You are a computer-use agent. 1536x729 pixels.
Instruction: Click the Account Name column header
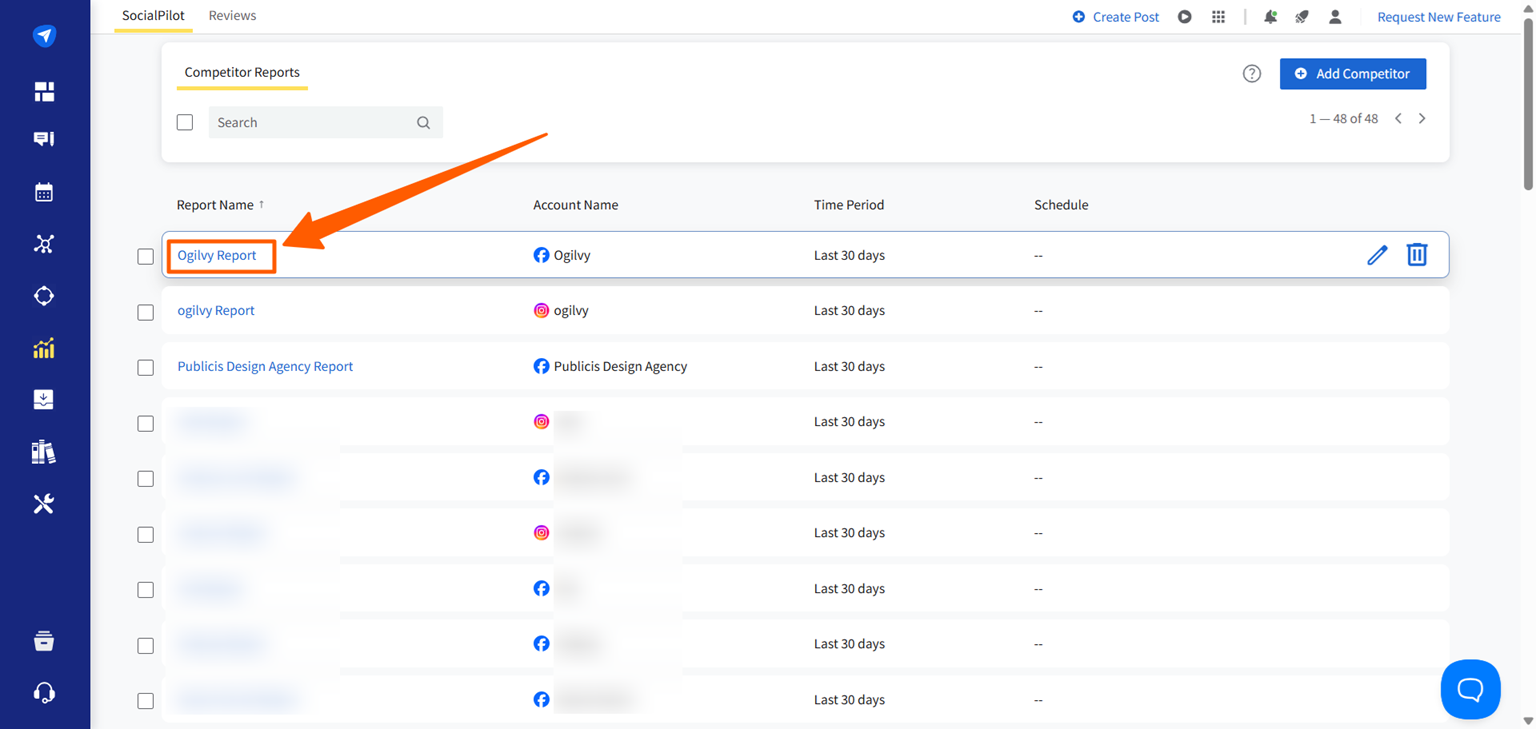click(575, 205)
